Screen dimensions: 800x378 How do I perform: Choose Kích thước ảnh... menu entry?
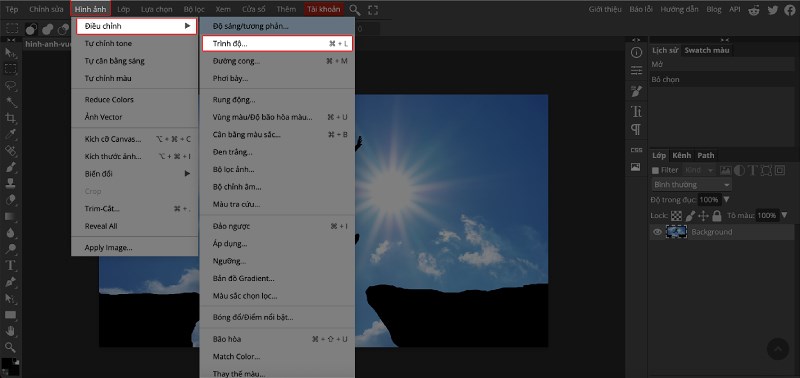click(134, 157)
